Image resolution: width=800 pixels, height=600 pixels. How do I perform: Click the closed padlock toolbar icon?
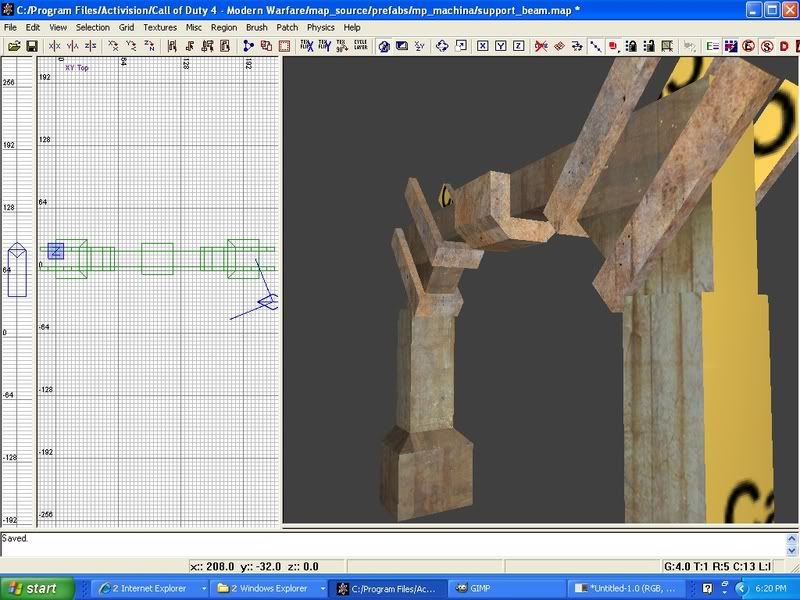[x=631, y=46]
